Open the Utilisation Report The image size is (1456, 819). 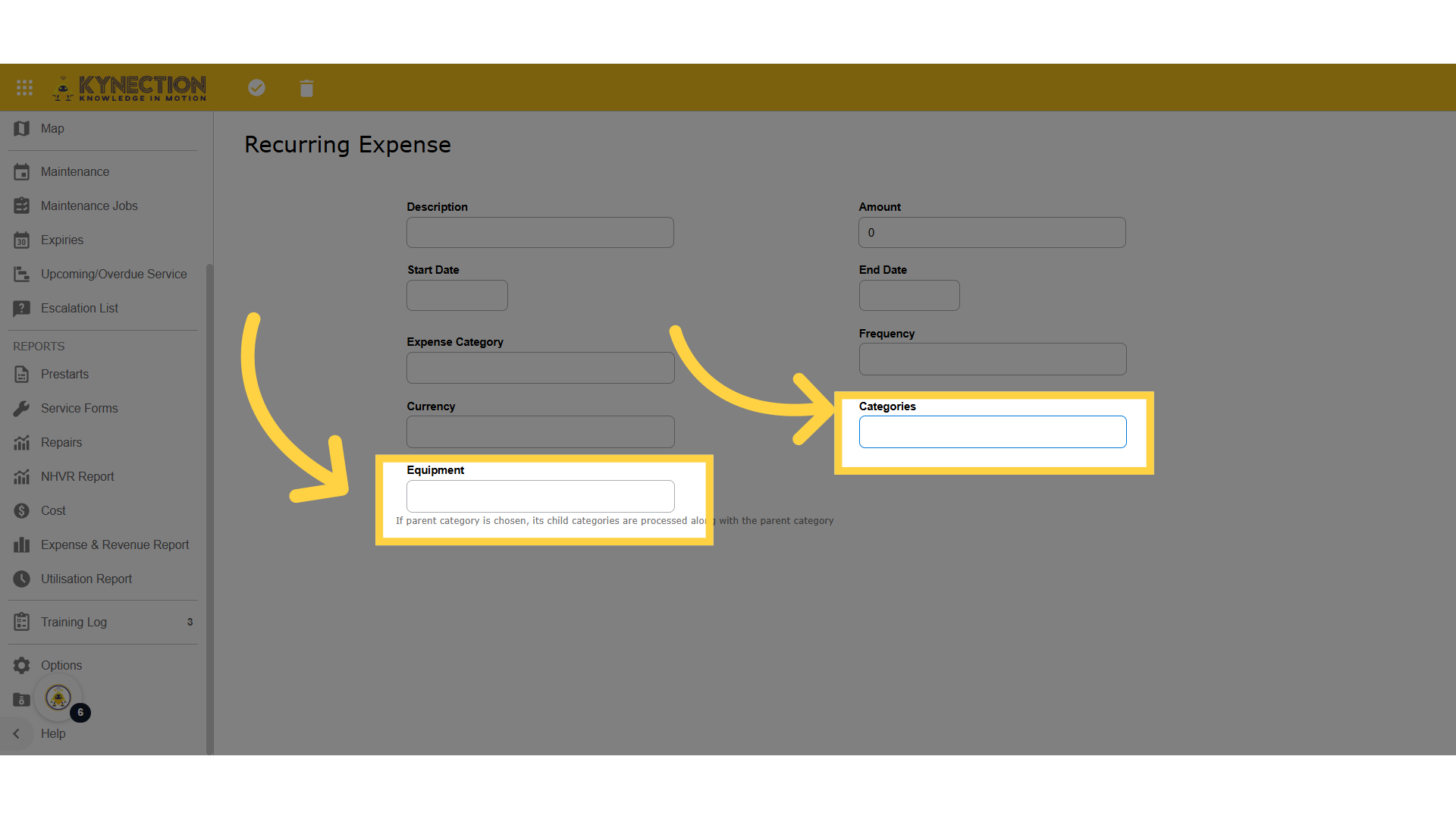[x=86, y=579]
